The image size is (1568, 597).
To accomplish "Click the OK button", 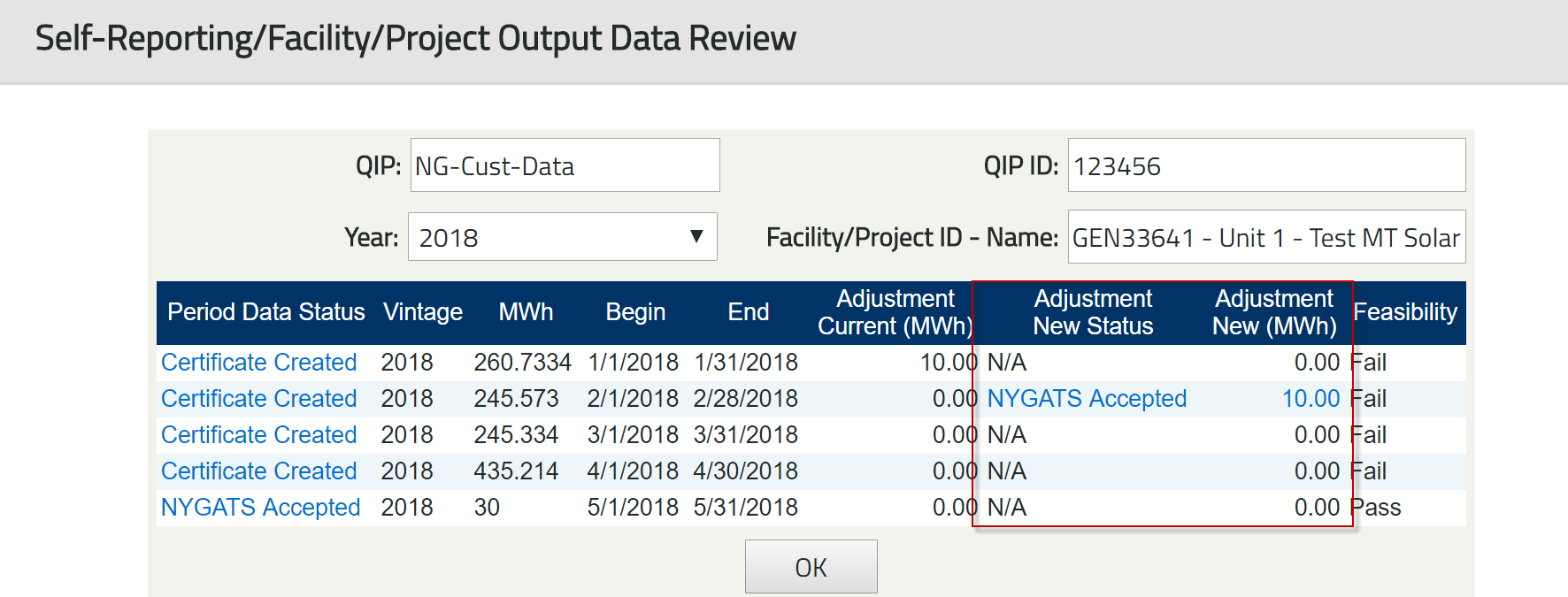I will tap(811, 567).
